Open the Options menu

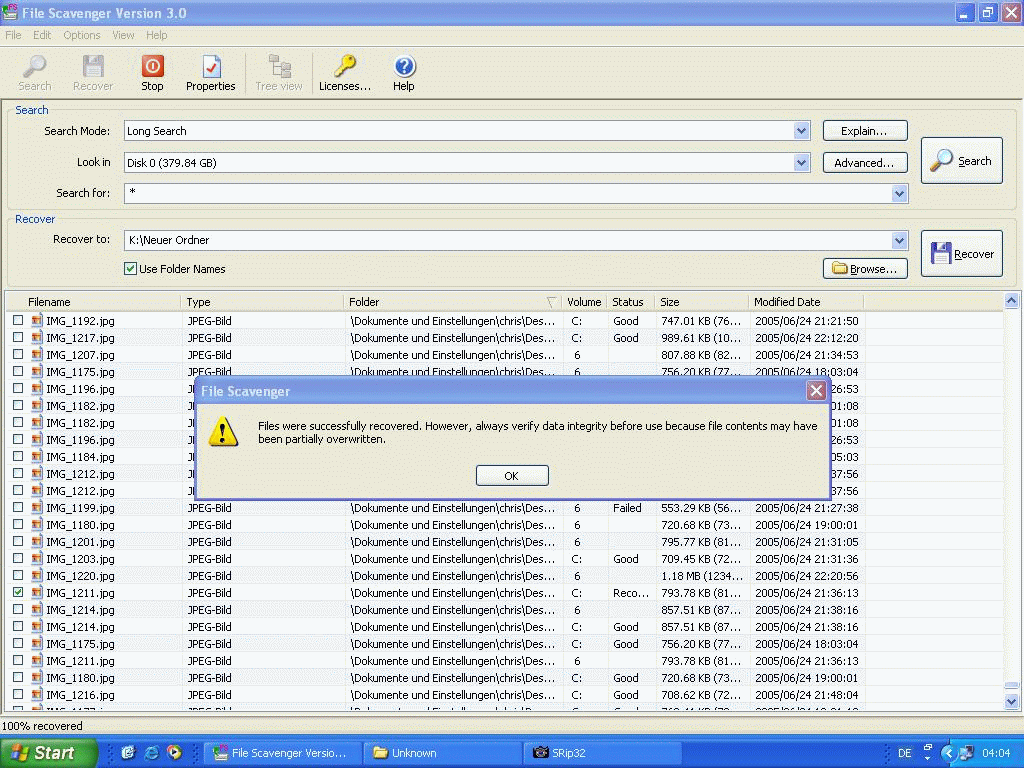(82, 35)
